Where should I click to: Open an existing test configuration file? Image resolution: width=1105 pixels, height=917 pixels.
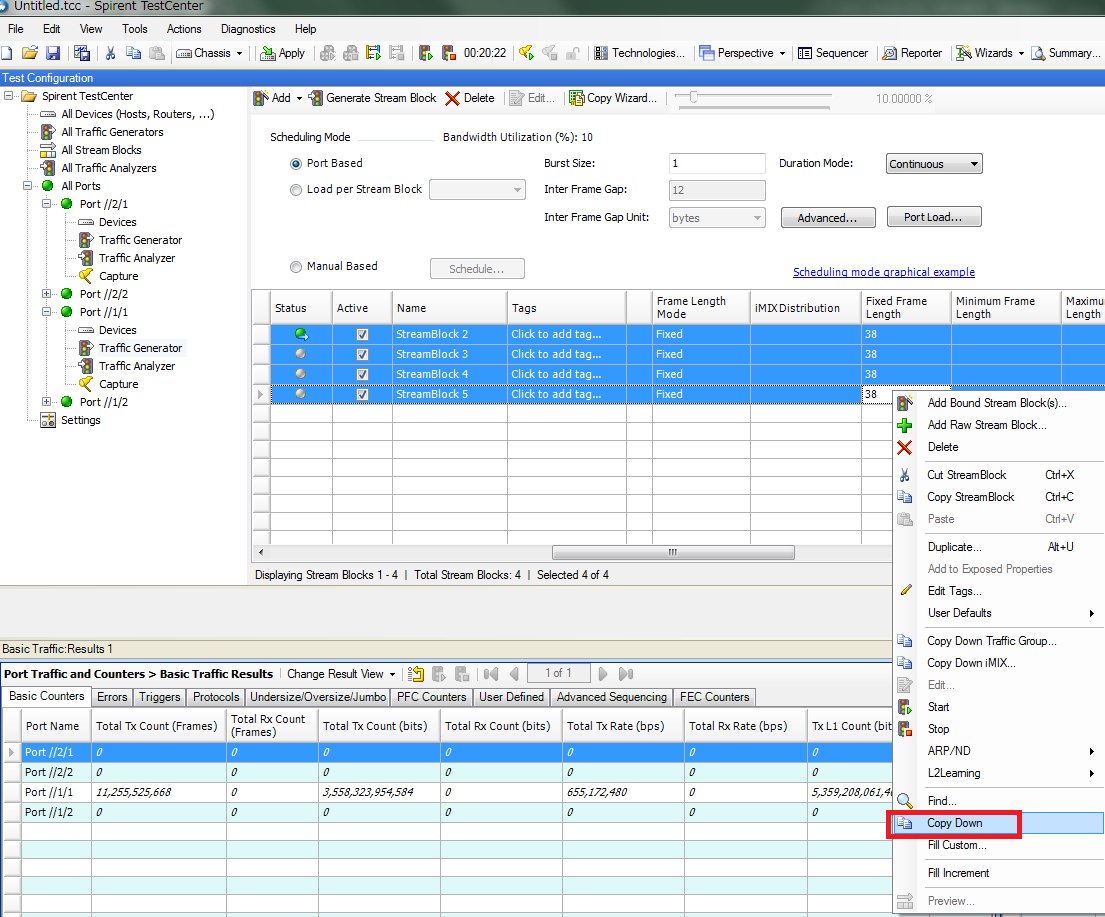tap(30, 53)
